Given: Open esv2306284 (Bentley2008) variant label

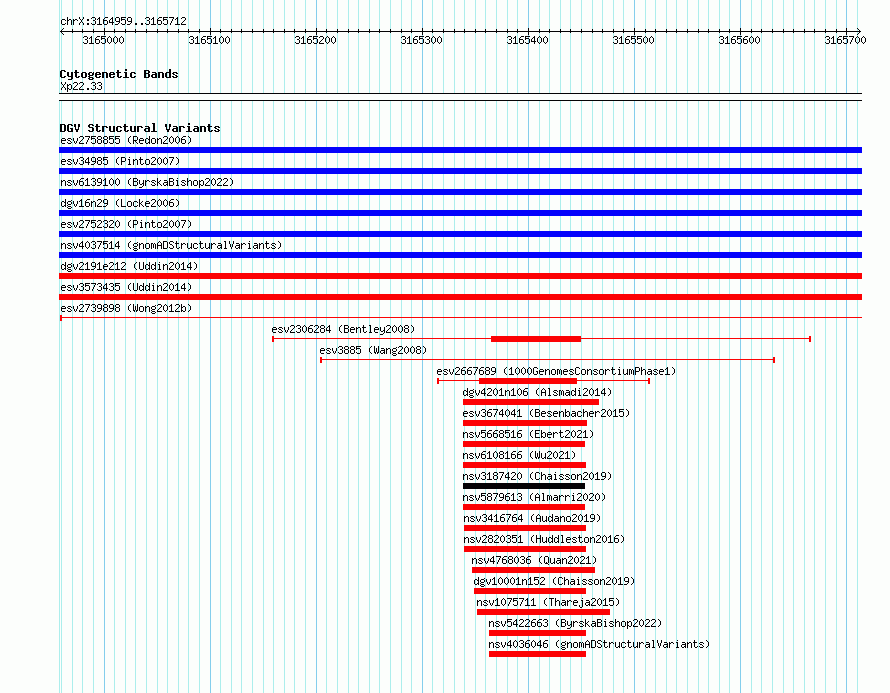Looking at the screenshot, I should tap(343, 329).
